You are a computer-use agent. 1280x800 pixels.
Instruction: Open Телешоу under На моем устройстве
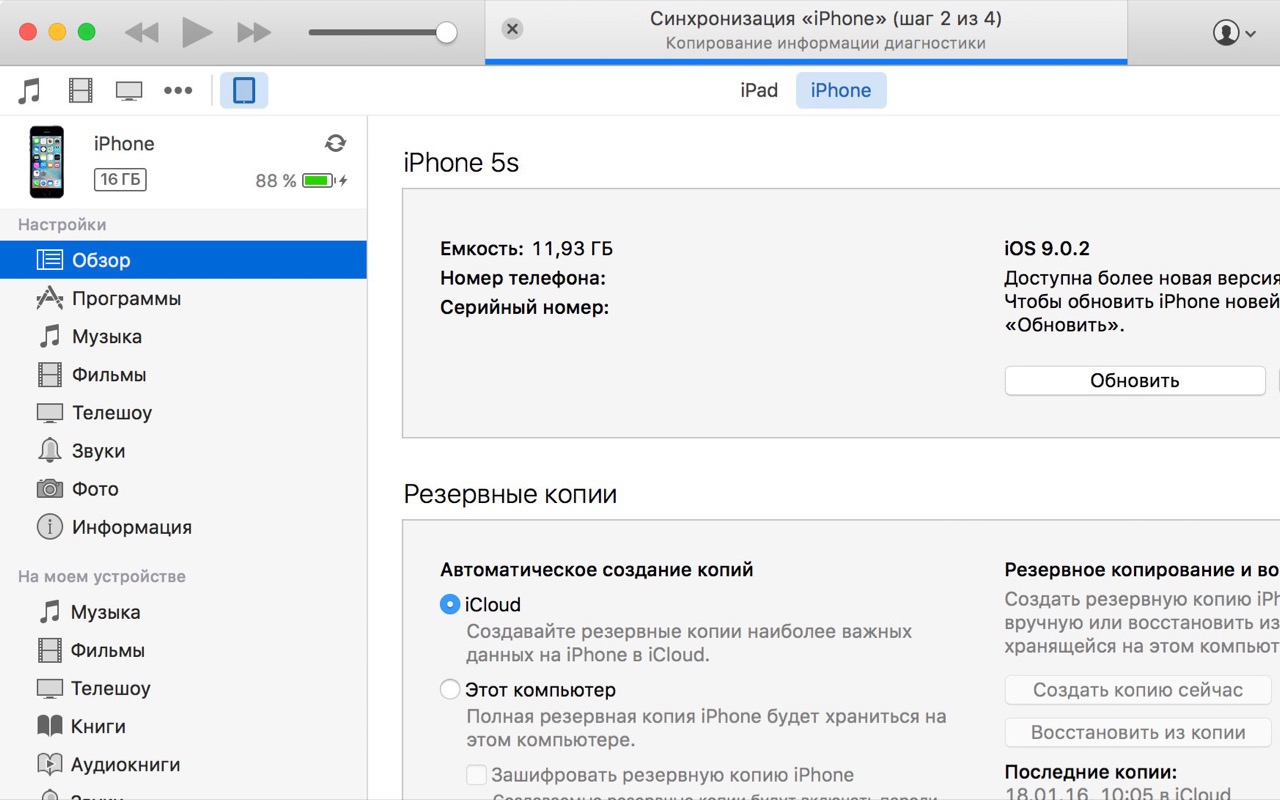pyautogui.click(x=183, y=688)
